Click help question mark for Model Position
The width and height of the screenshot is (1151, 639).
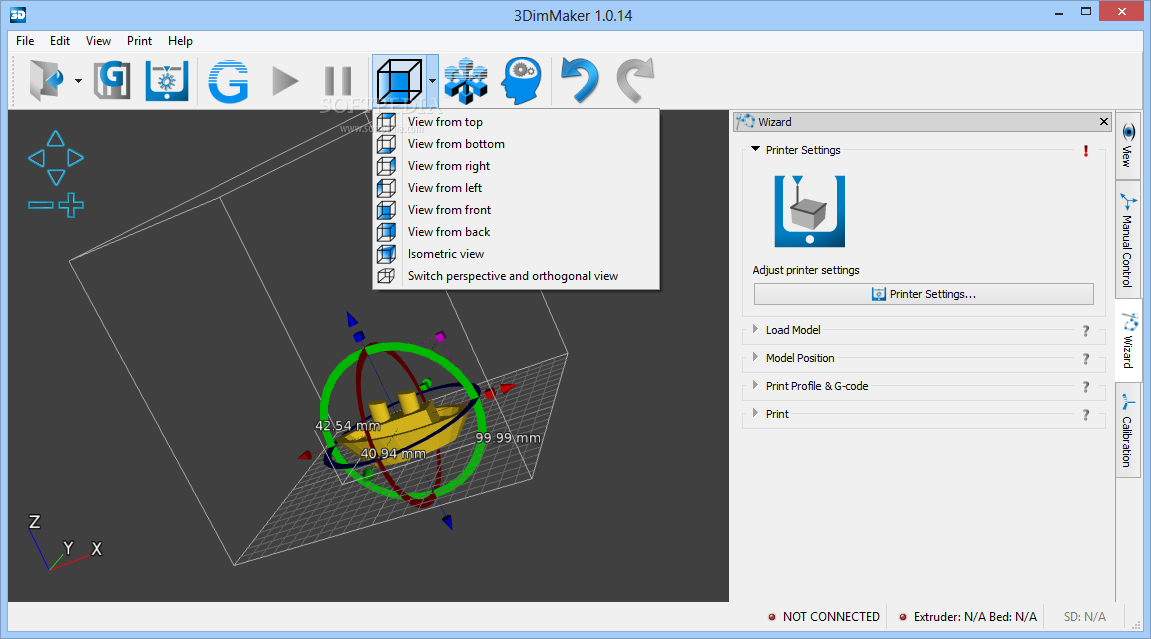(x=1086, y=359)
